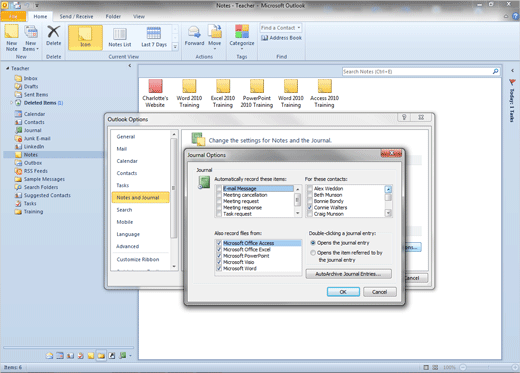Image resolution: width=520 pixels, height=373 pixels.
Task: Select Opens the item referred to option
Action: click(x=313, y=253)
